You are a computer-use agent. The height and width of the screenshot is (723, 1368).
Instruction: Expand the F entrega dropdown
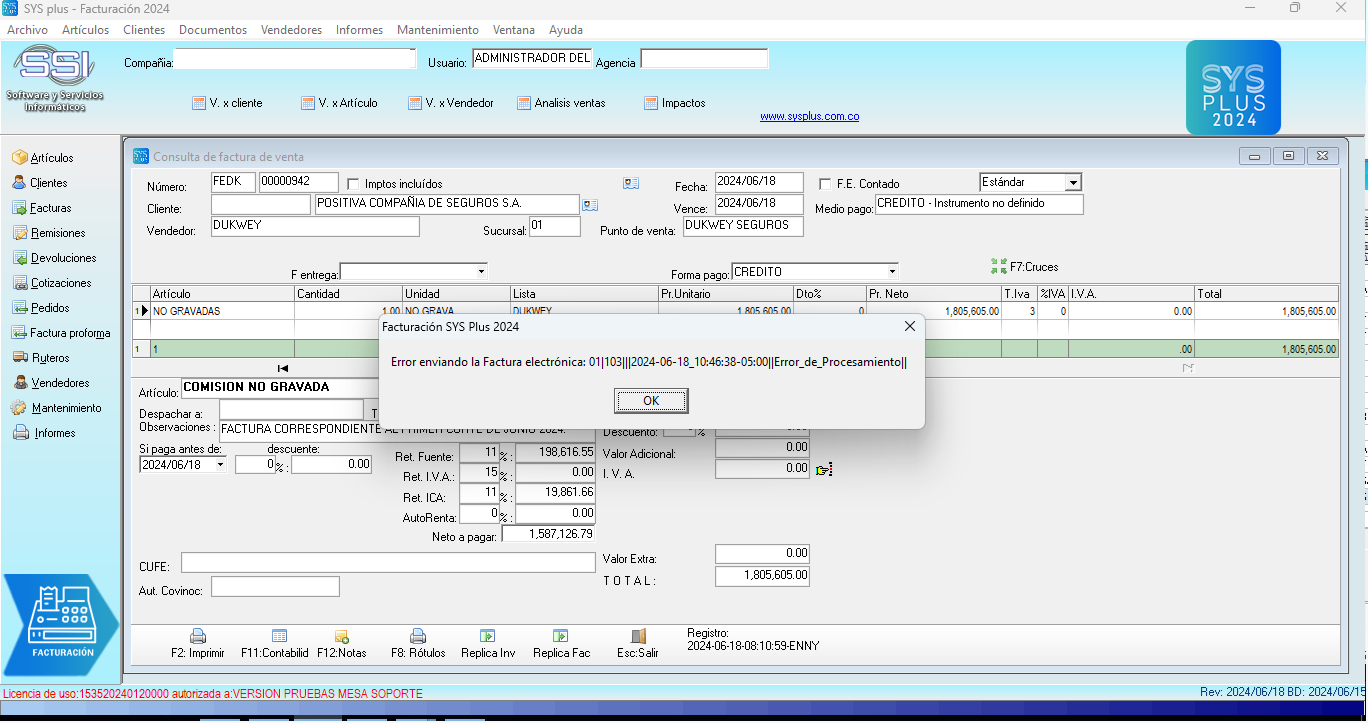(481, 271)
